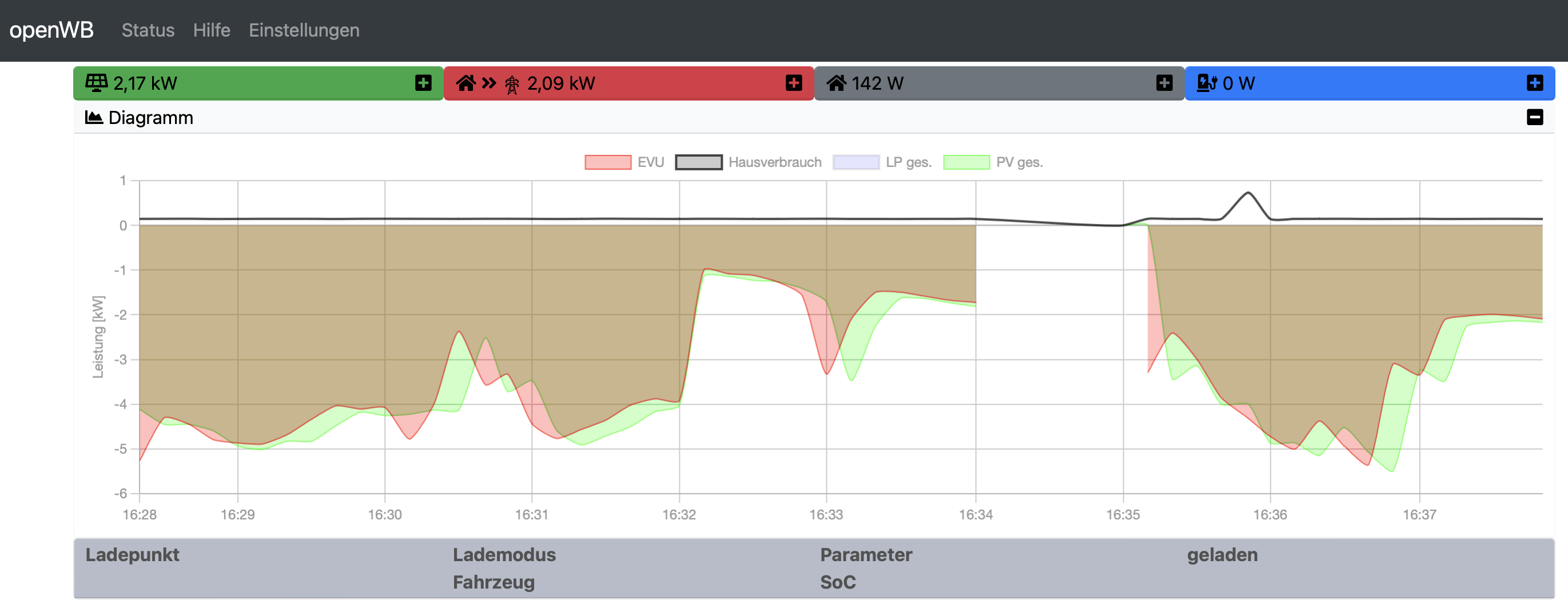This screenshot has height=616, width=1568.
Task: Click the solar panel icon in green card
Action: point(96,83)
